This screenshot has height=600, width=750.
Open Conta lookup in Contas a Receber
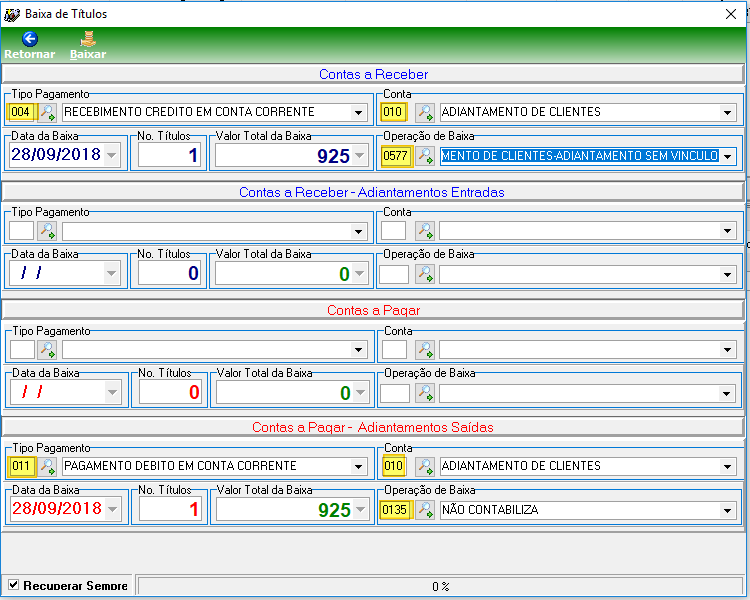click(425, 112)
